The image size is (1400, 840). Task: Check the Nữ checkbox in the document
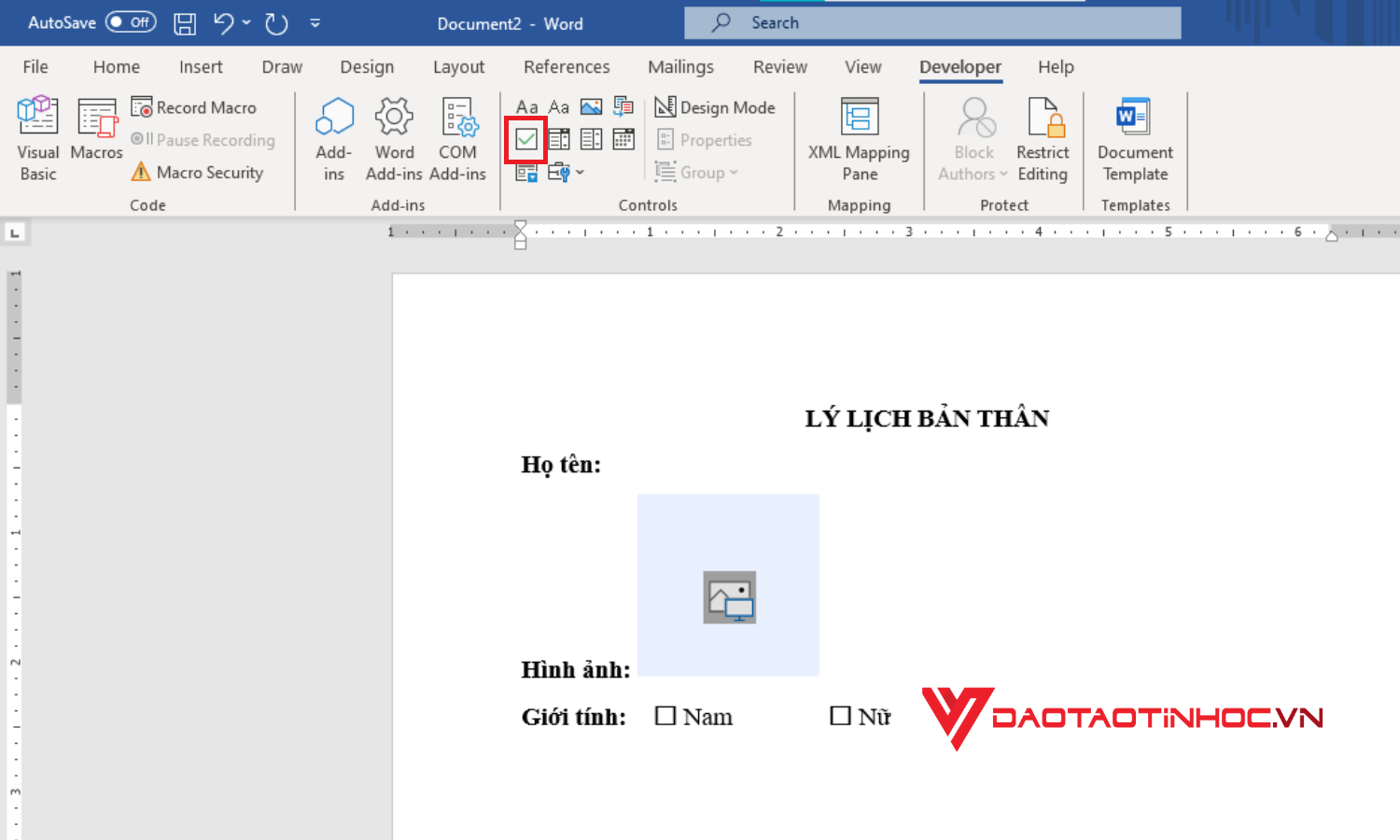pyautogui.click(x=838, y=714)
